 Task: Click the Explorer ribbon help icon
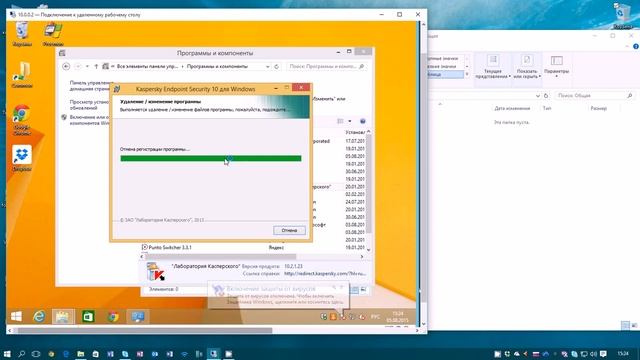point(636,46)
